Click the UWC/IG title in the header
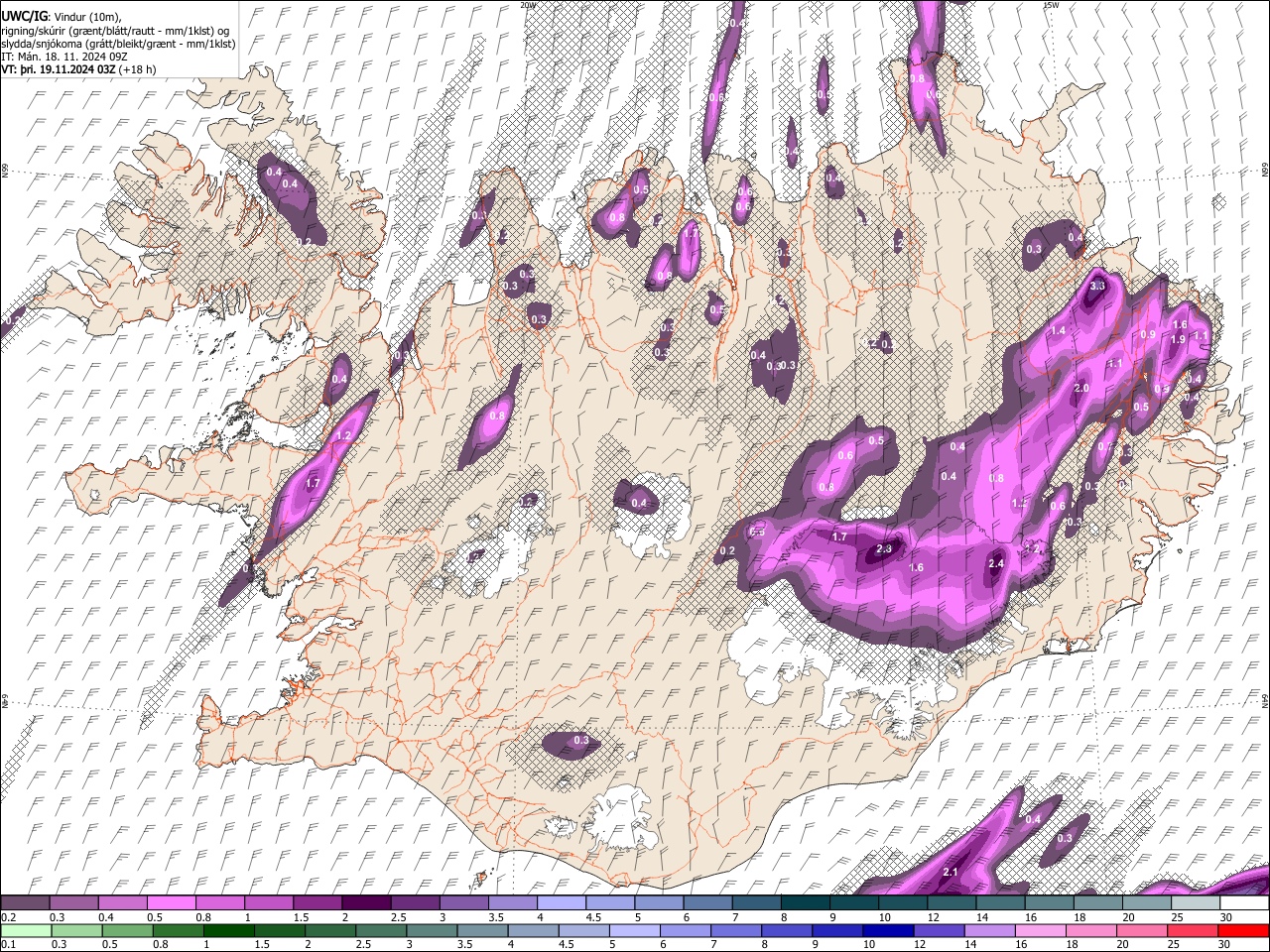 click(24, 17)
